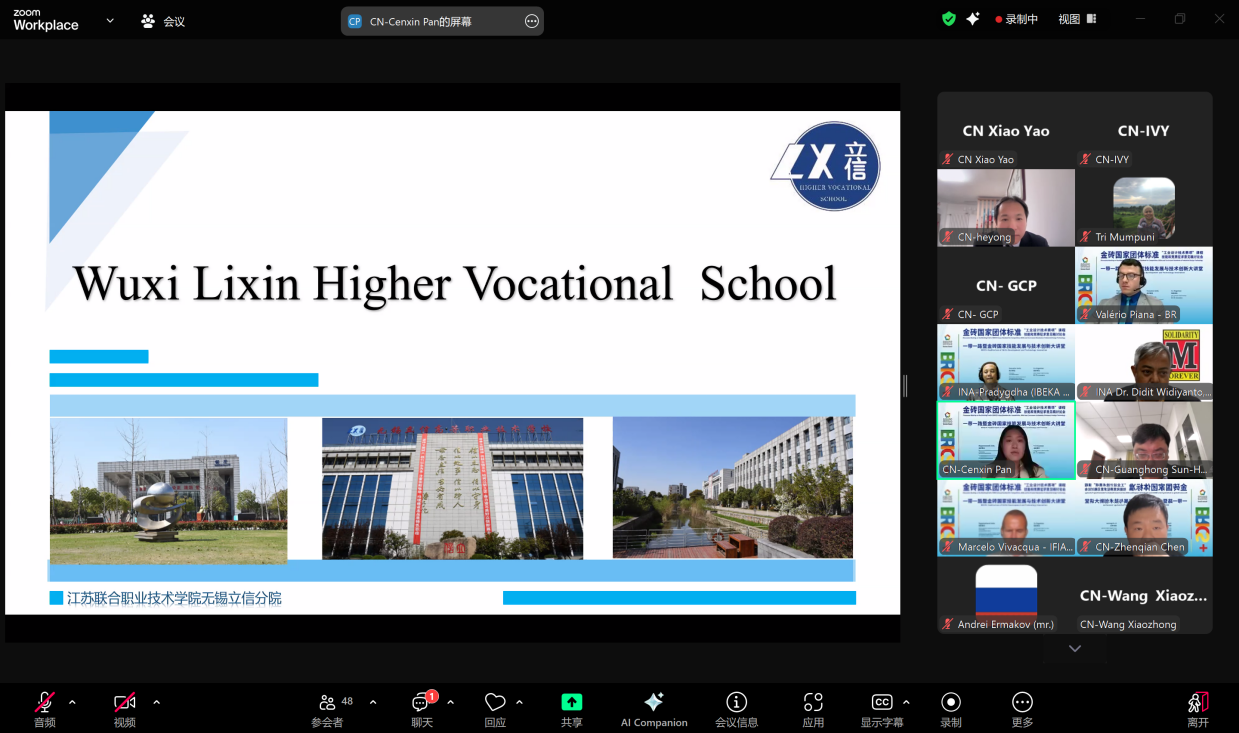
Task: Toggle the Show Captions CC button
Action: pyautogui.click(x=881, y=708)
